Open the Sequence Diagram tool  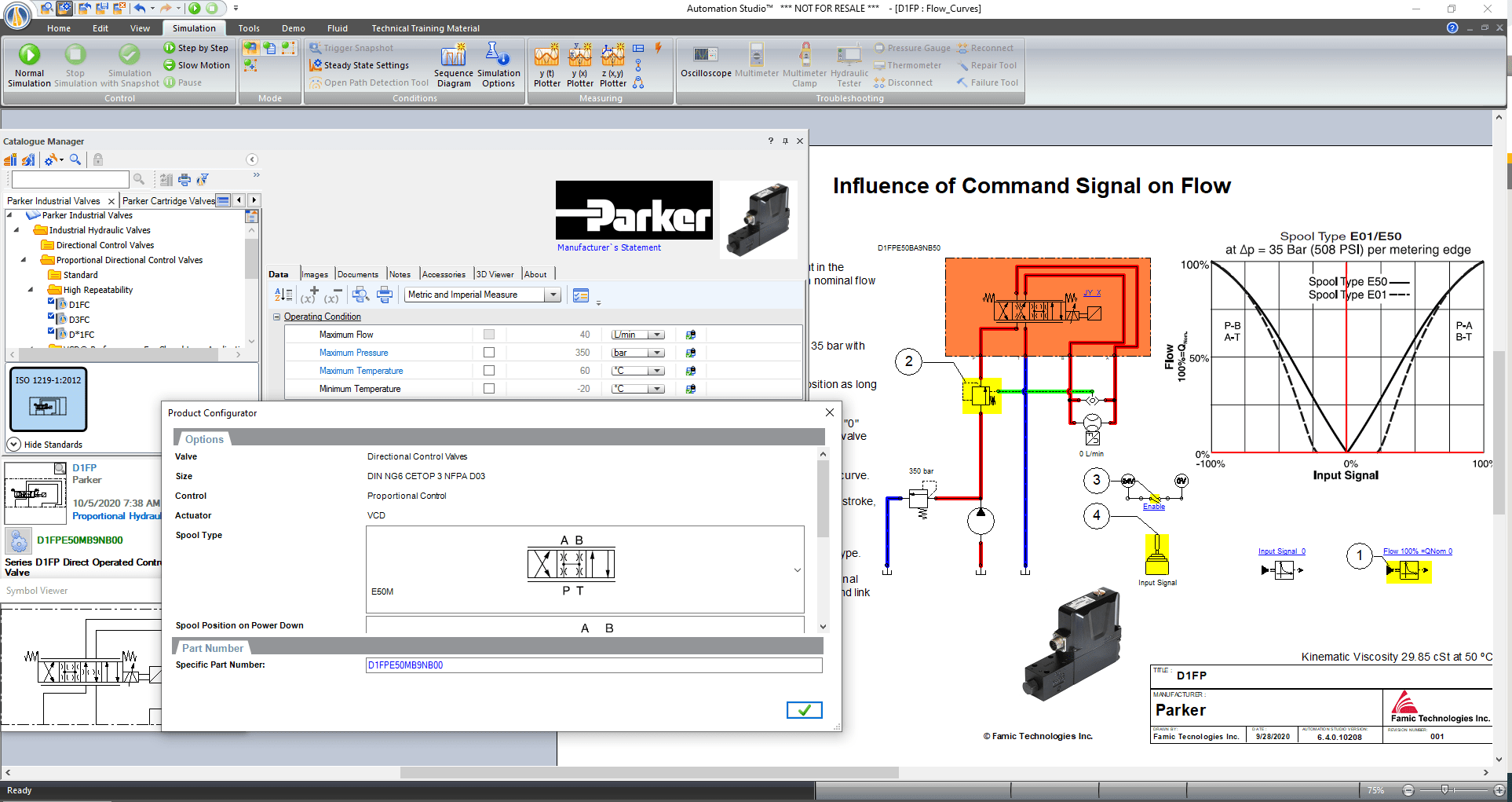454,63
